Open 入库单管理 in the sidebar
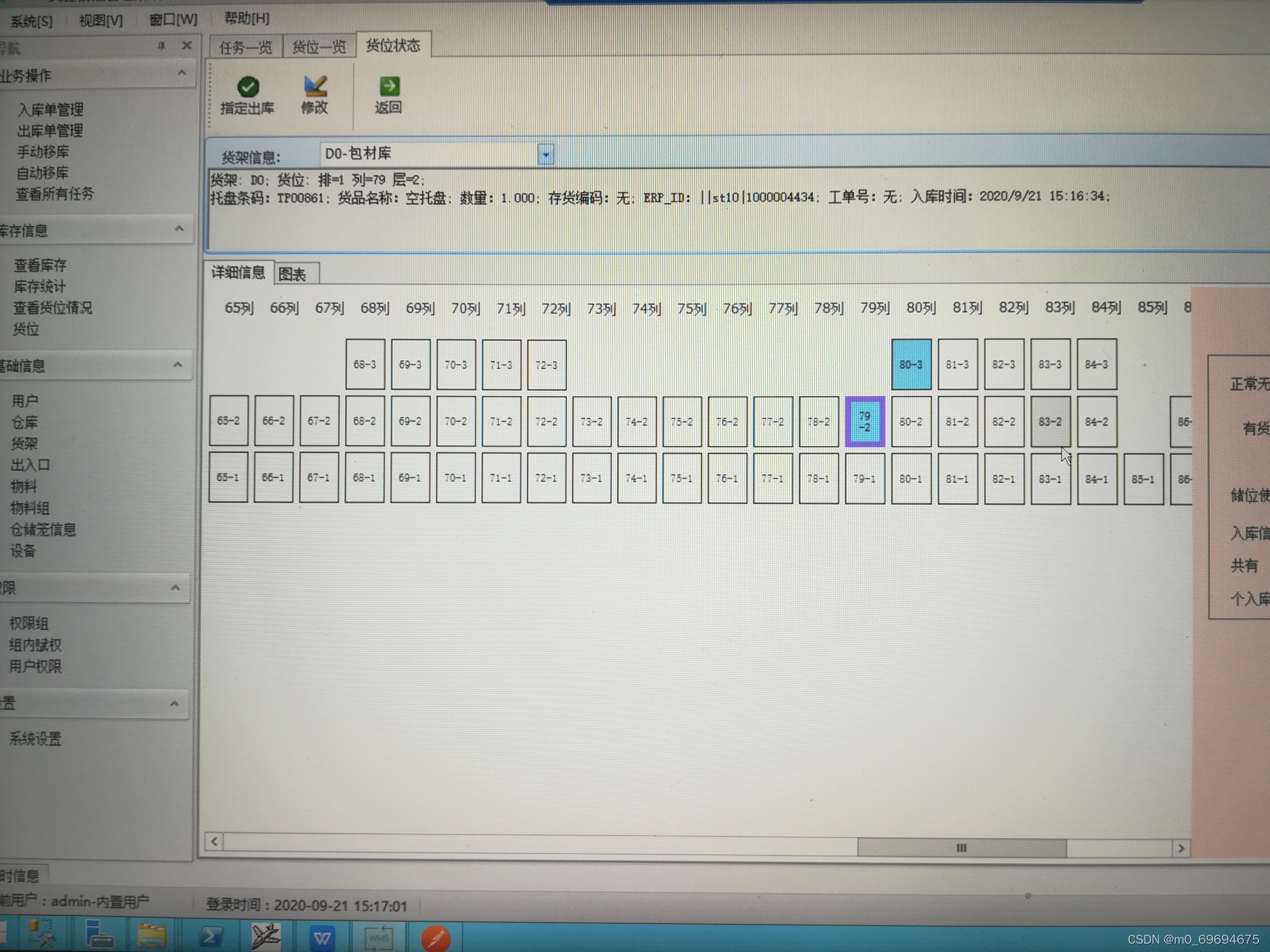The image size is (1270, 952). (x=51, y=109)
